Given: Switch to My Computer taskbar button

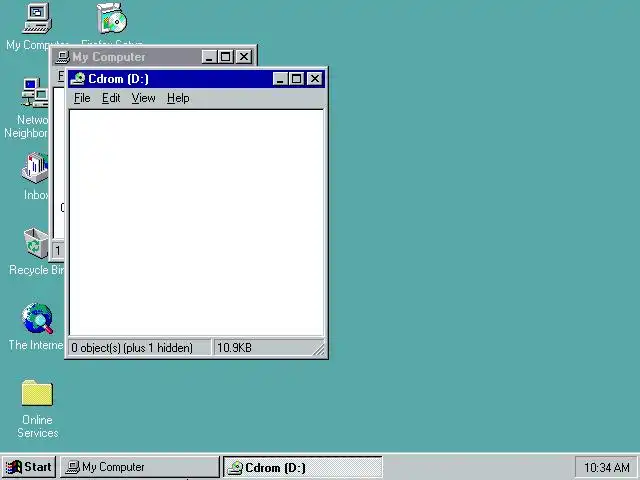Looking at the screenshot, I should coord(140,467).
